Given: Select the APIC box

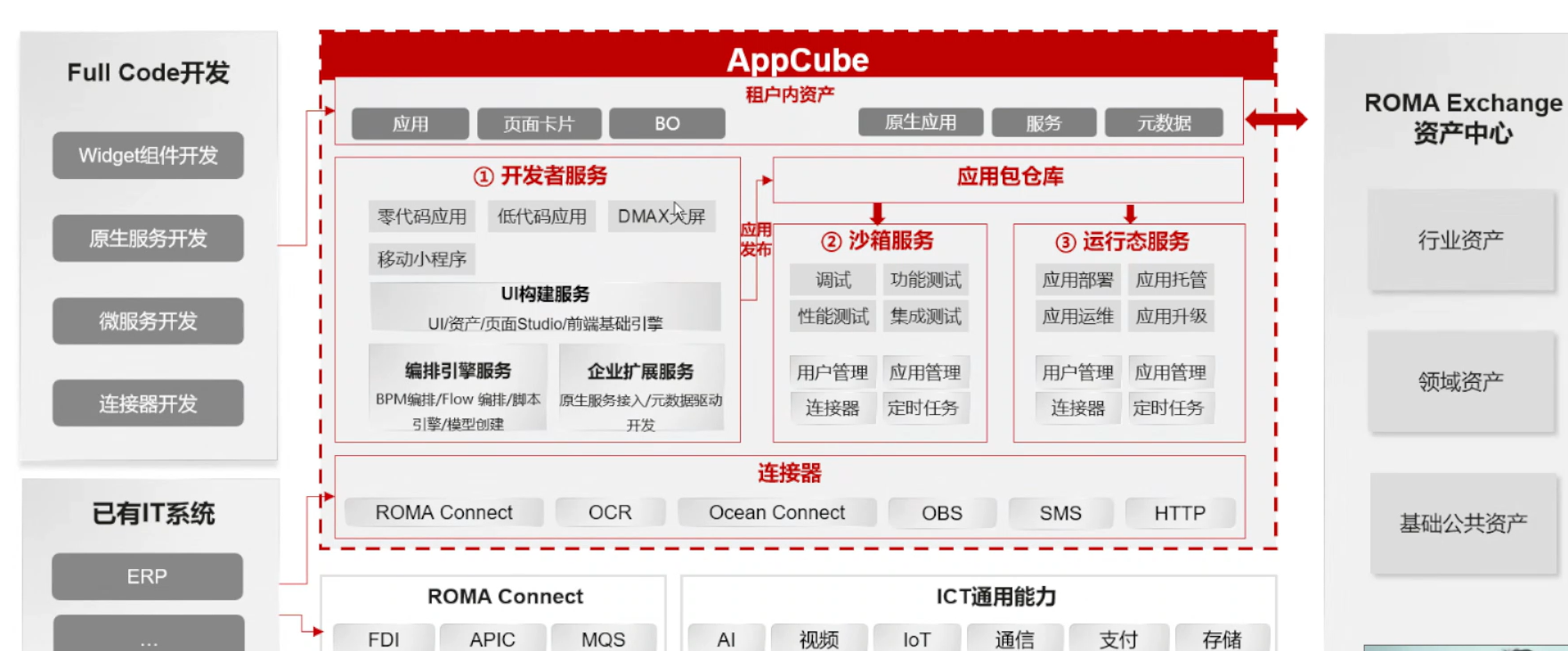Looking at the screenshot, I should coord(492,639).
